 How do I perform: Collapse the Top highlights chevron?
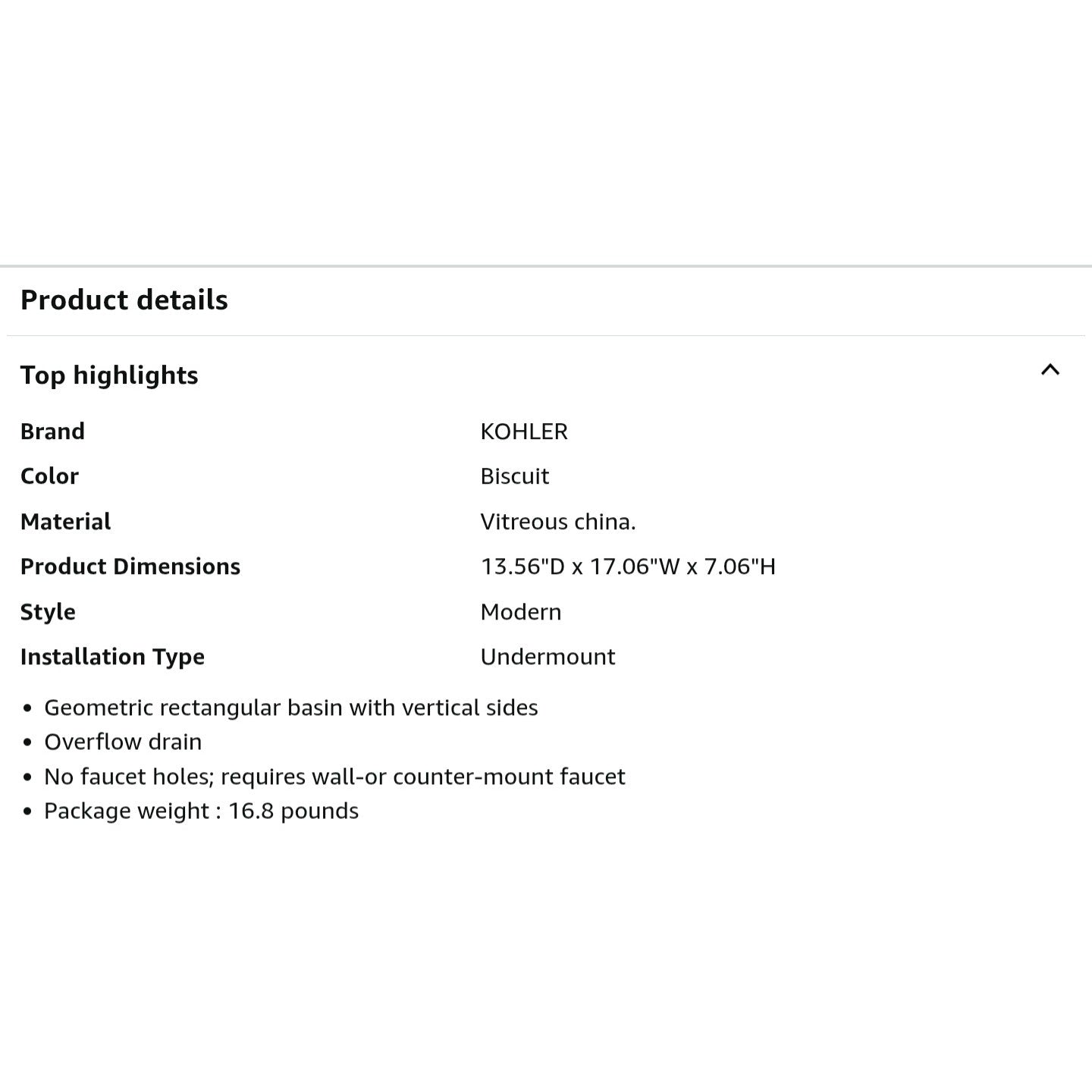point(1050,370)
